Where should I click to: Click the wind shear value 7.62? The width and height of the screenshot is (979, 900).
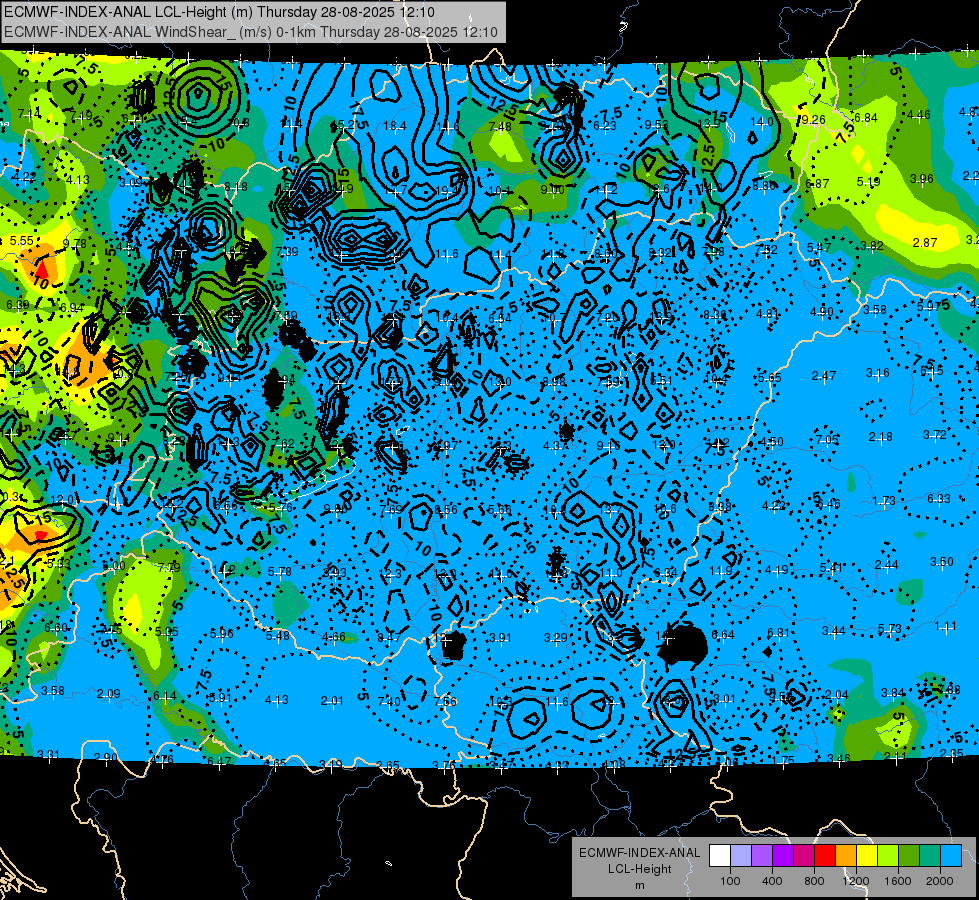283,444
